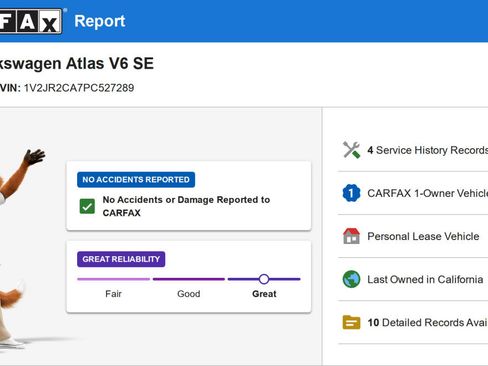This screenshot has width=488, height=366.
Task: Click the NO ACCIDENTS REPORTED badge
Action: [136, 180]
